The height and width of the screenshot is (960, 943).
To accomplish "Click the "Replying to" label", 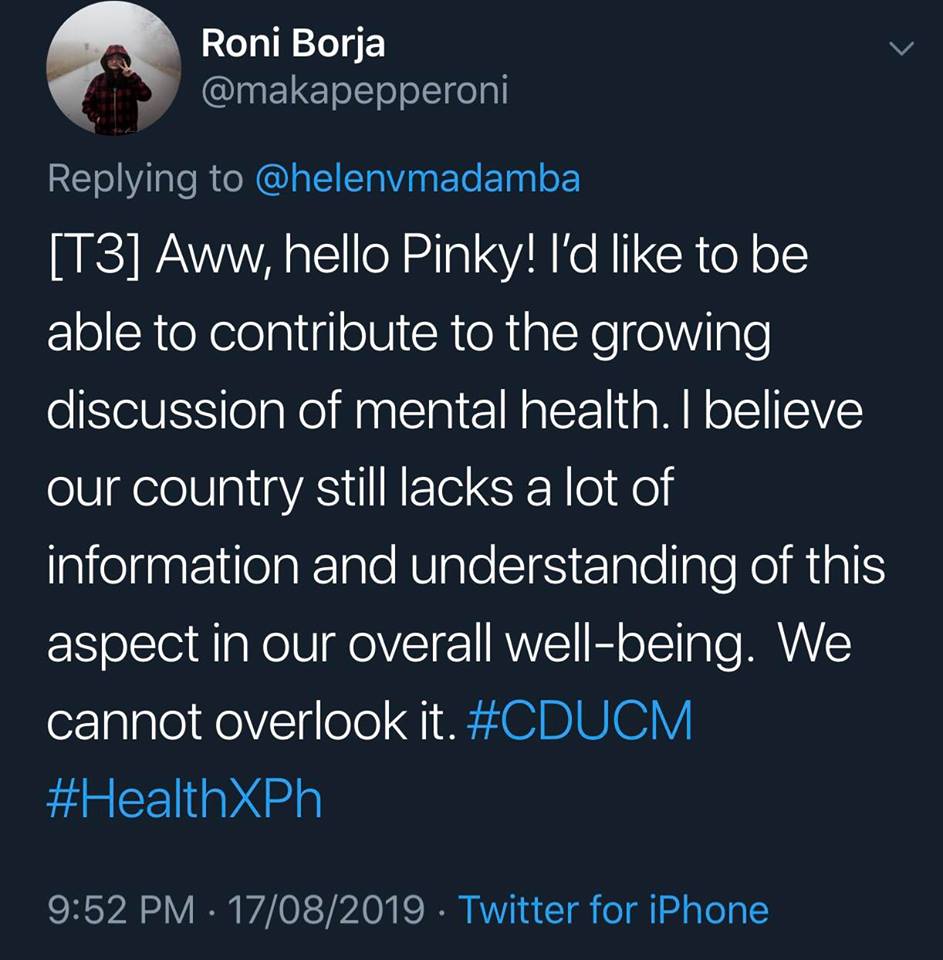I will point(145,178).
